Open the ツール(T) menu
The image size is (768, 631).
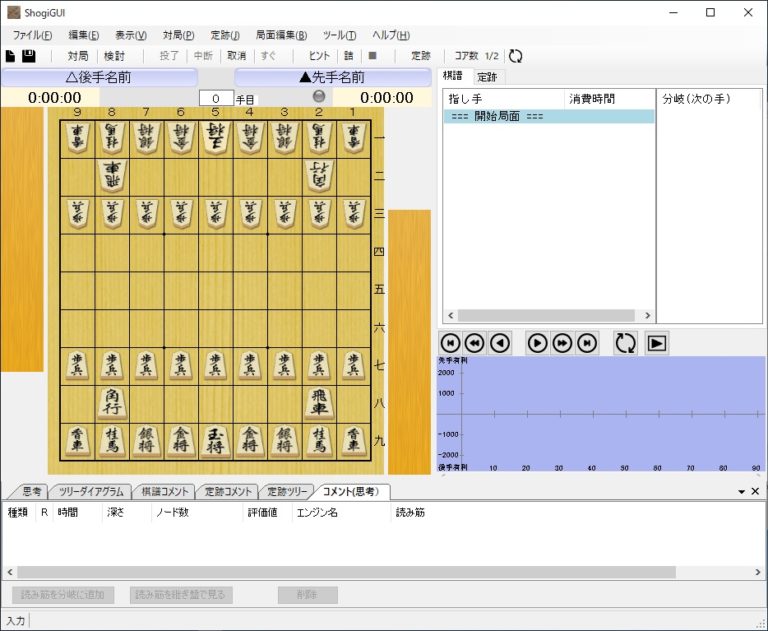(339, 35)
